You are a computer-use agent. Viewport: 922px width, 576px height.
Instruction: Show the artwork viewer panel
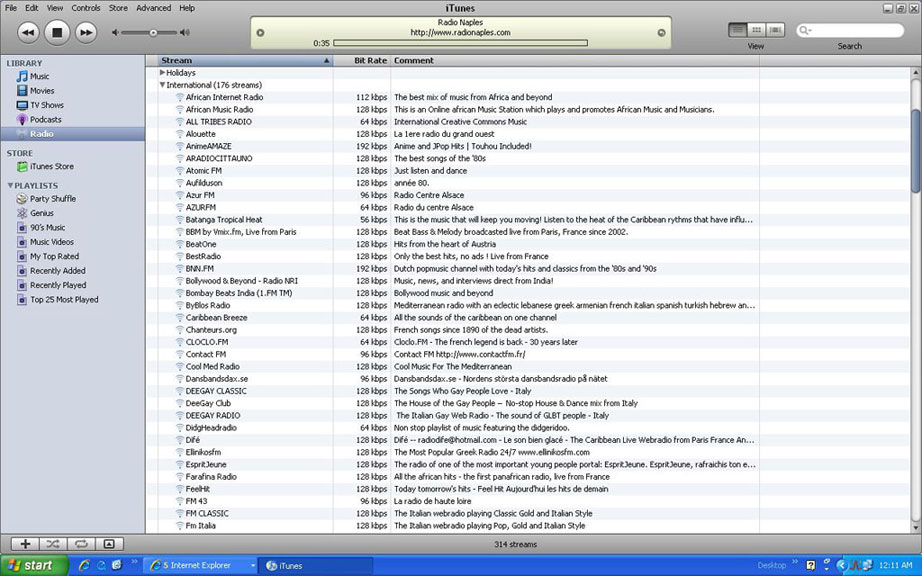click(x=109, y=544)
